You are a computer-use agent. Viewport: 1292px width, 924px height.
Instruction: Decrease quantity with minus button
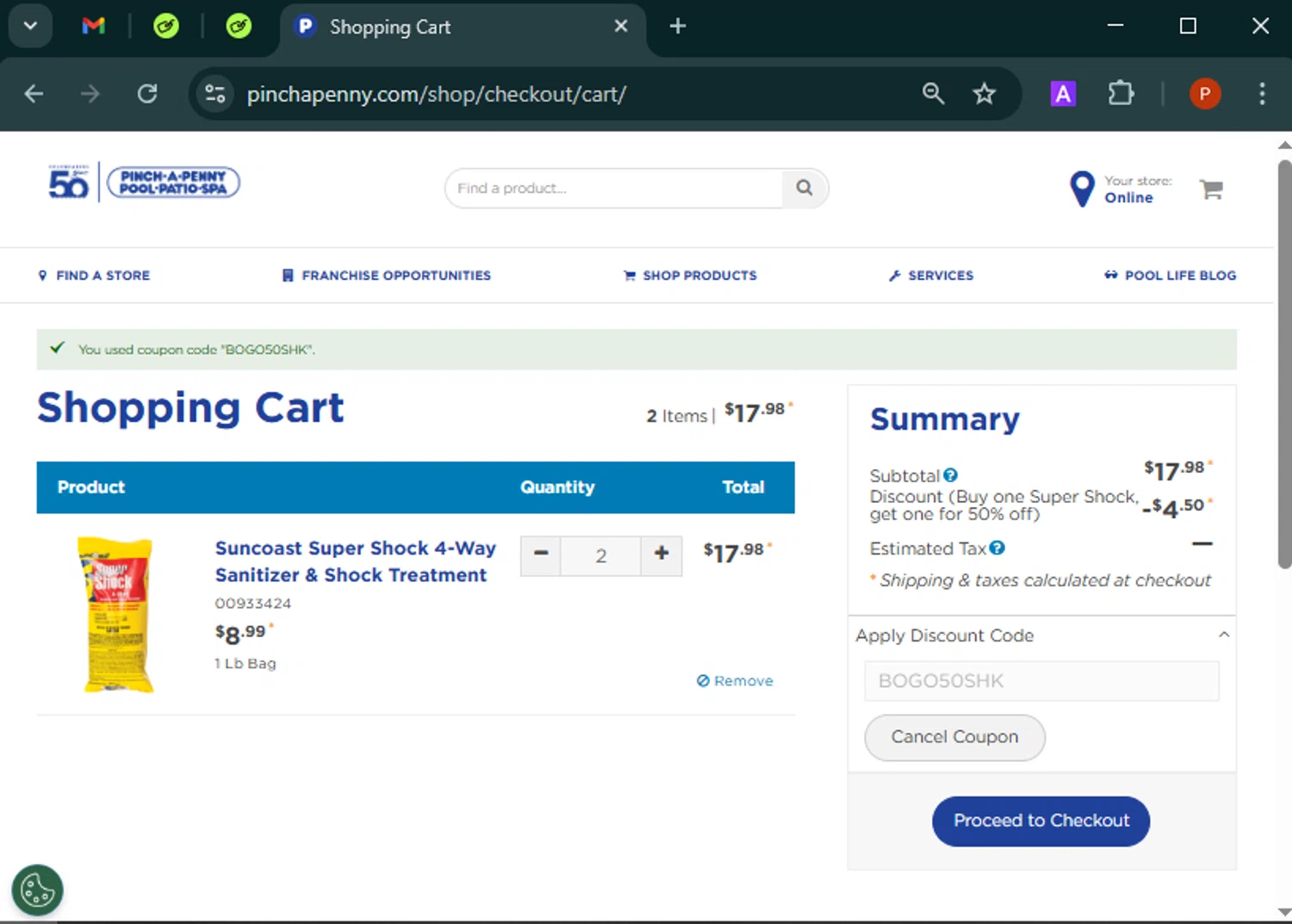coord(541,555)
